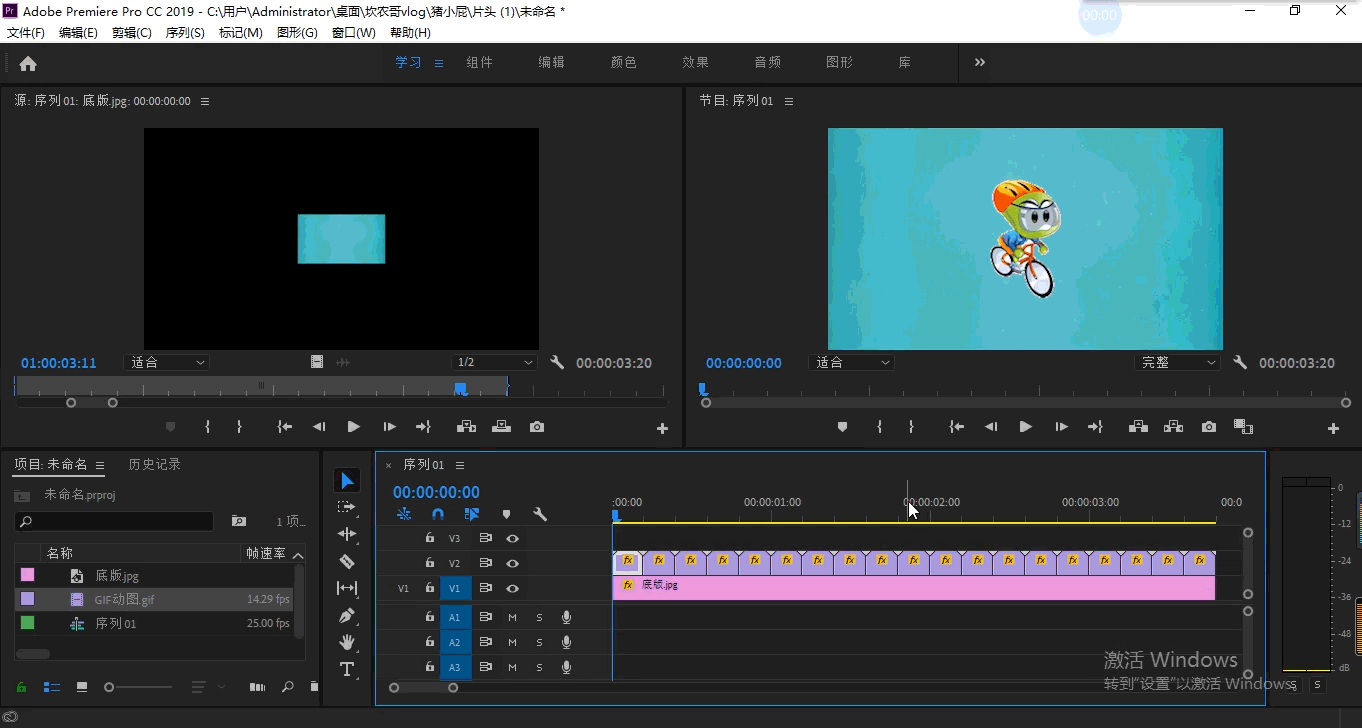Solo track A2
Screen dimensions: 1362x728
coord(539,642)
